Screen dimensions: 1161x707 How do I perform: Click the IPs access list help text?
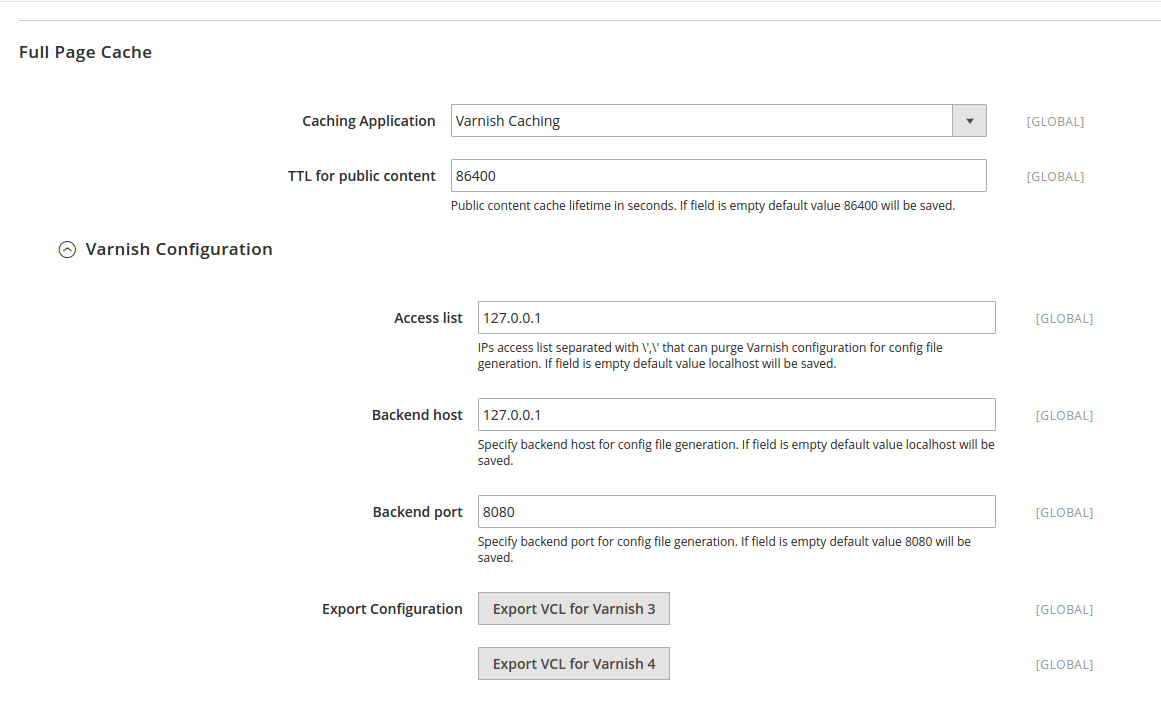[710, 355]
